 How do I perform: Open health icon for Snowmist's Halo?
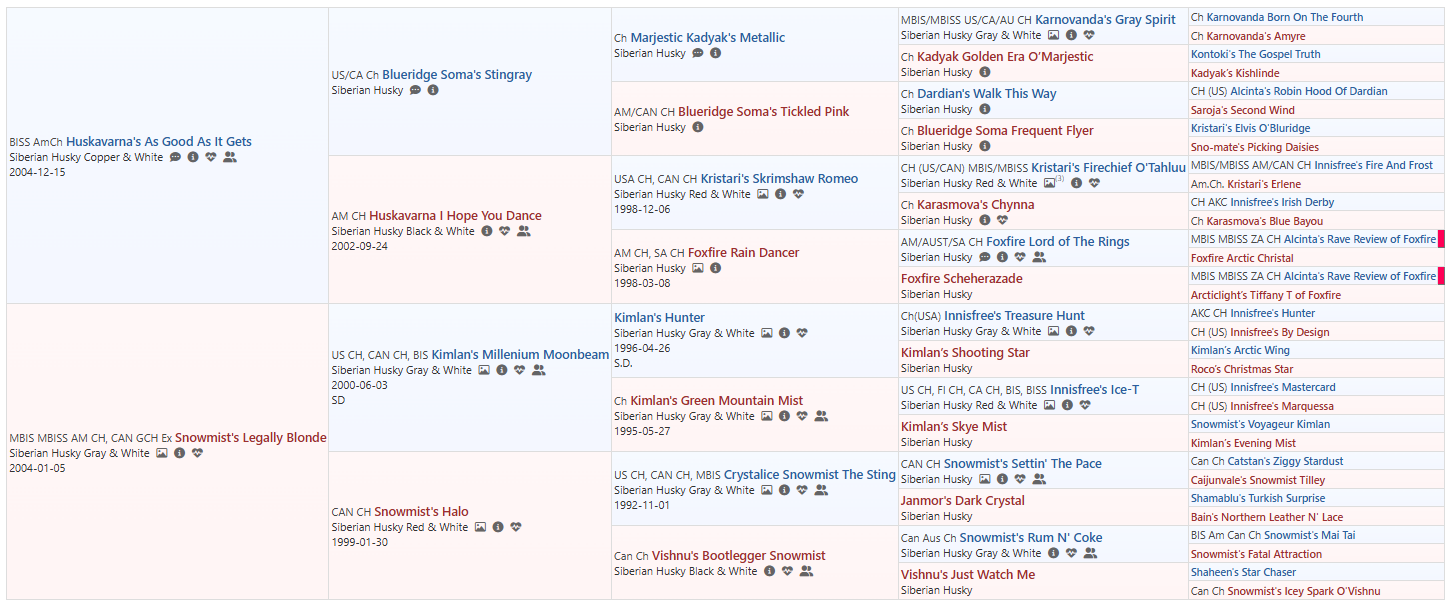coord(514,527)
